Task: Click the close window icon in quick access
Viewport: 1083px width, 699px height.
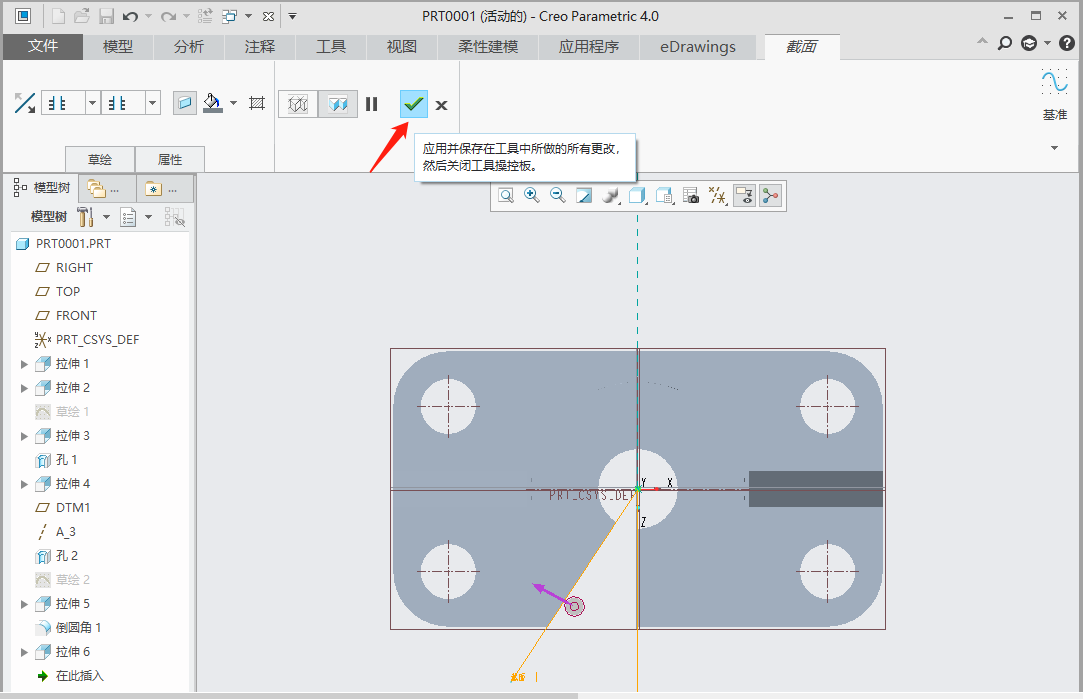Action: pyautogui.click(x=268, y=16)
